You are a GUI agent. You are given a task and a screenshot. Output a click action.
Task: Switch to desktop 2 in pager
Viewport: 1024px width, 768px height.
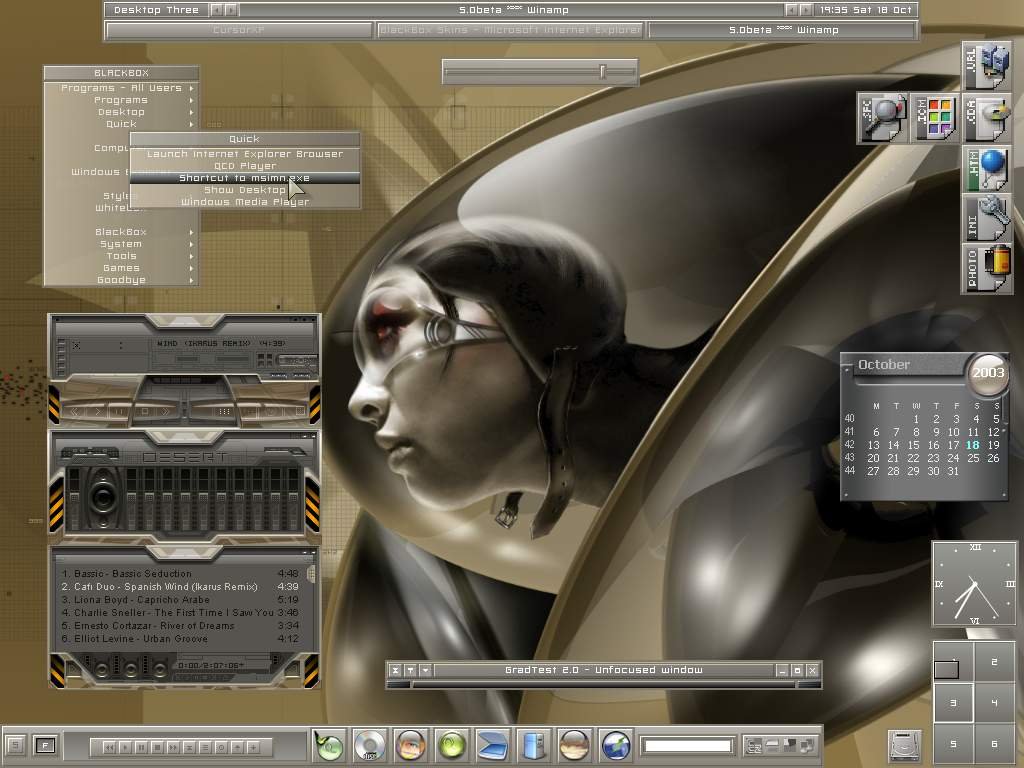[995, 662]
